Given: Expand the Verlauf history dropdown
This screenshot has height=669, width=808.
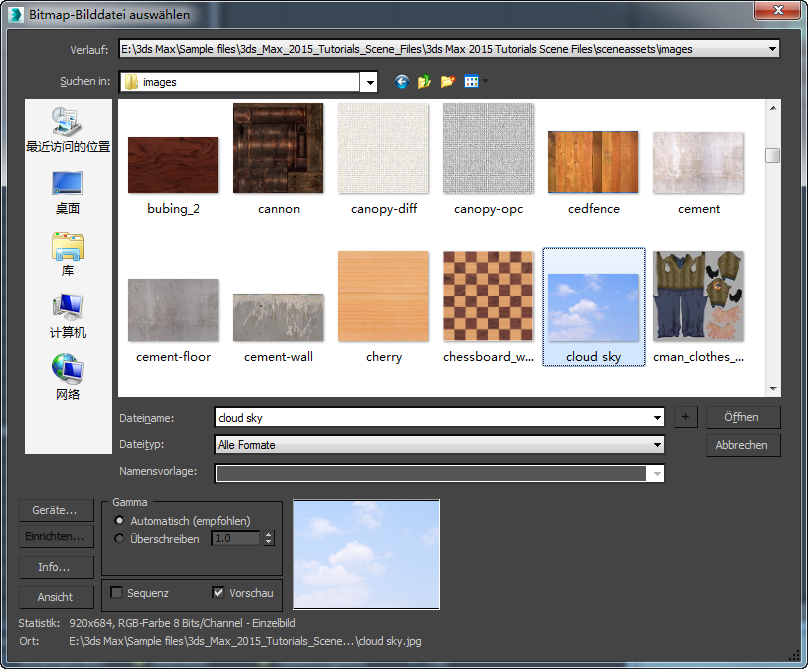Looking at the screenshot, I should [x=772, y=48].
